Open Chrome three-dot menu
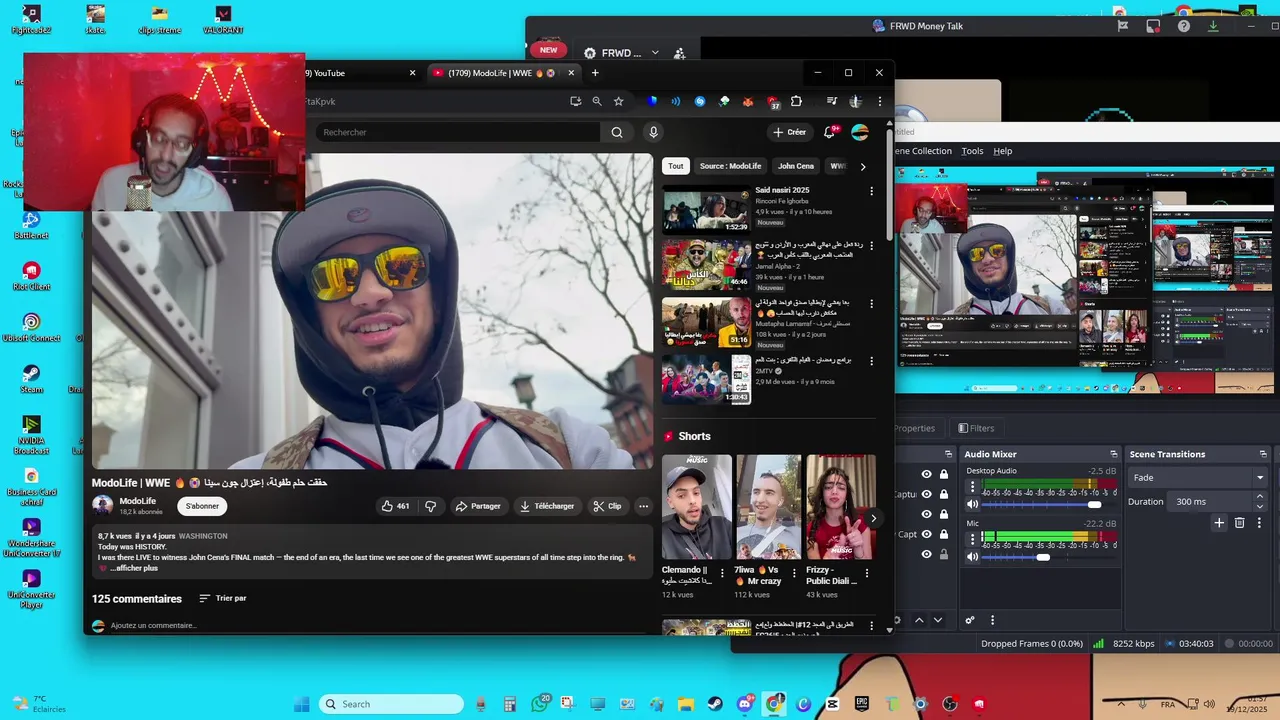Viewport: 1280px width, 720px height. [x=880, y=101]
